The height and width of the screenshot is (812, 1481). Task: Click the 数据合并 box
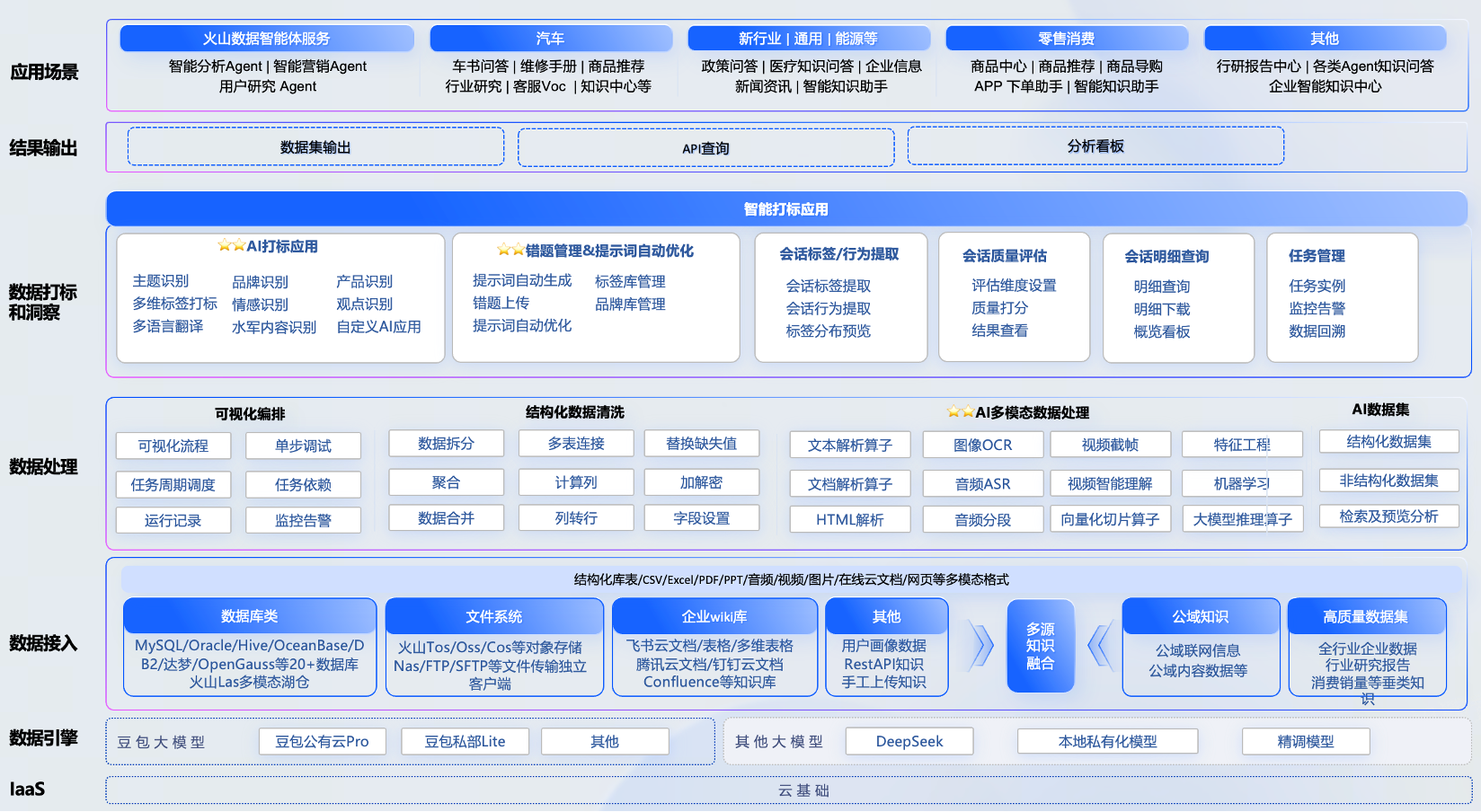click(447, 518)
